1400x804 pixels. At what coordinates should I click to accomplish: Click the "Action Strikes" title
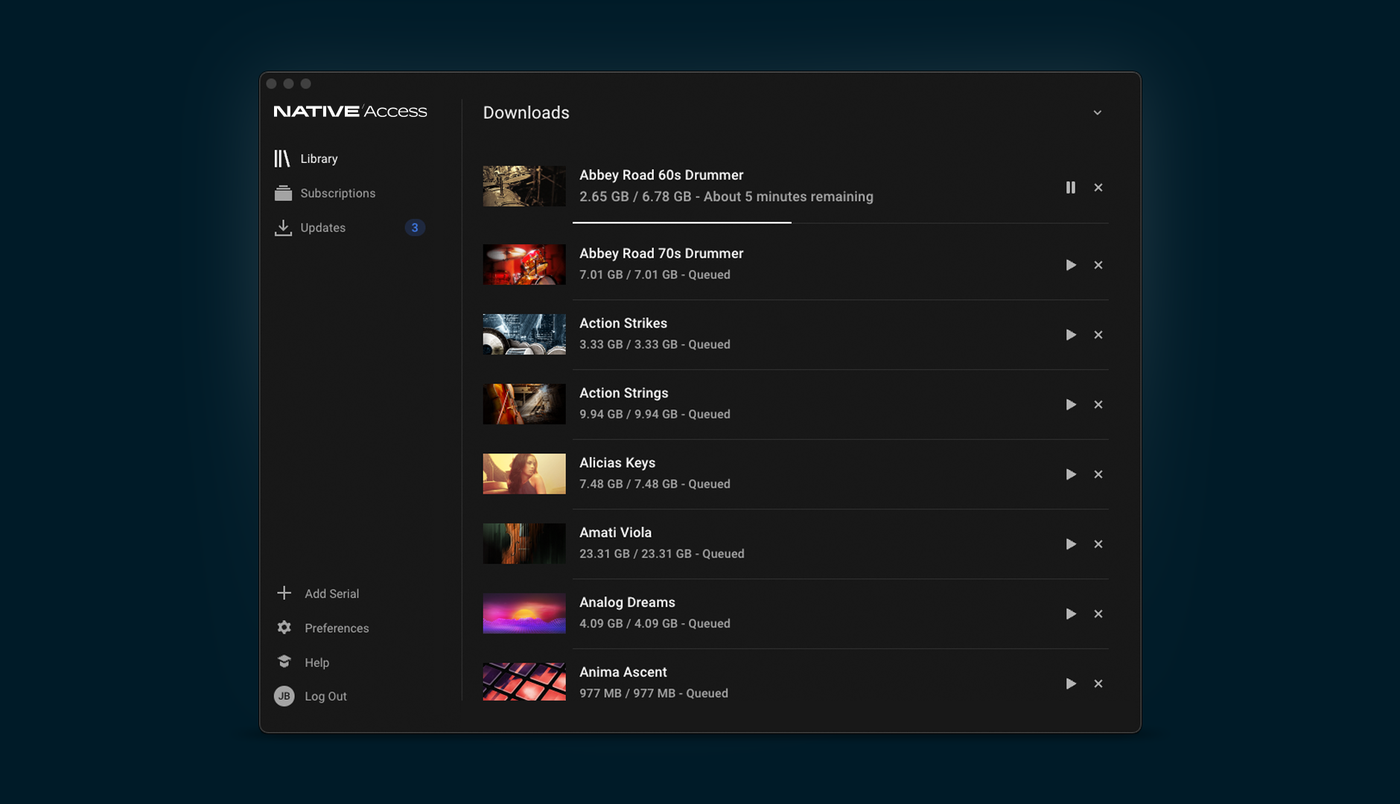pyautogui.click(x=623, y=324)
